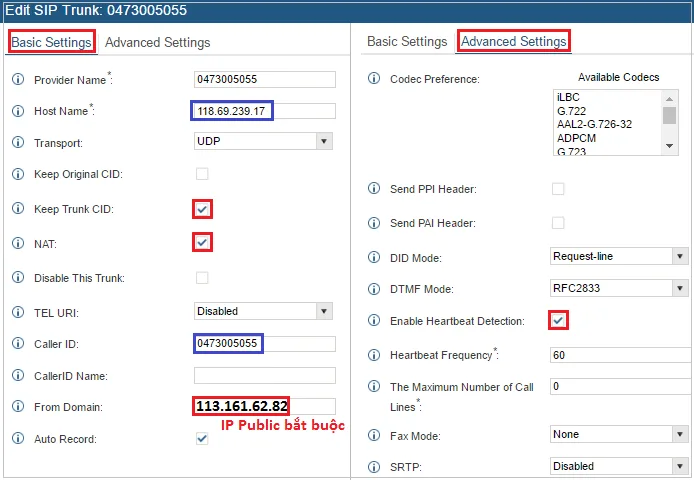Click info icon next to DTMF Mode
The height and width of the screenshot is (480, 694).
coord(374,289)
